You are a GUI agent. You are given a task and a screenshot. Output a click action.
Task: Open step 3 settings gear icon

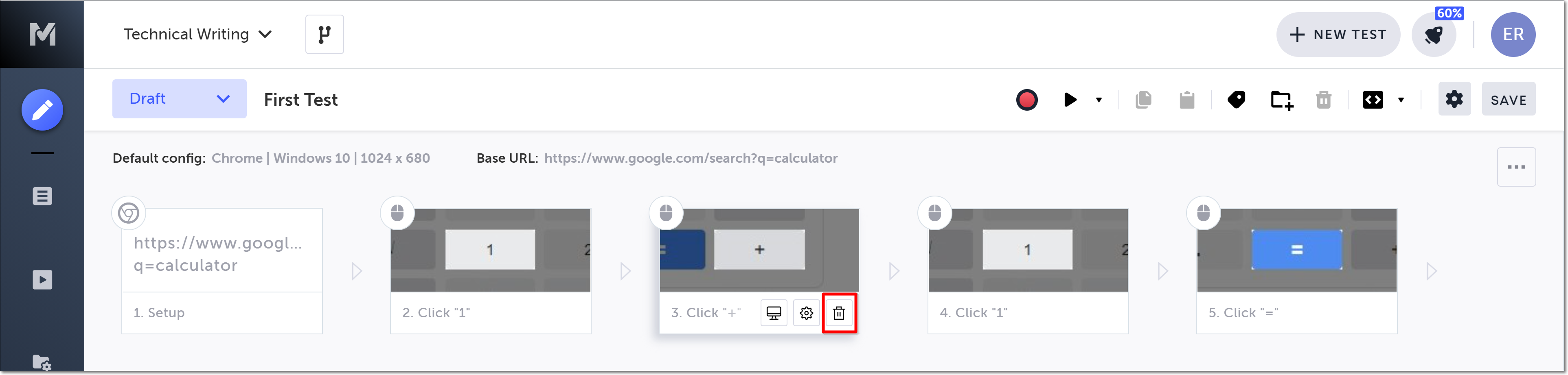pyautogui.click(x=806, y=313)
